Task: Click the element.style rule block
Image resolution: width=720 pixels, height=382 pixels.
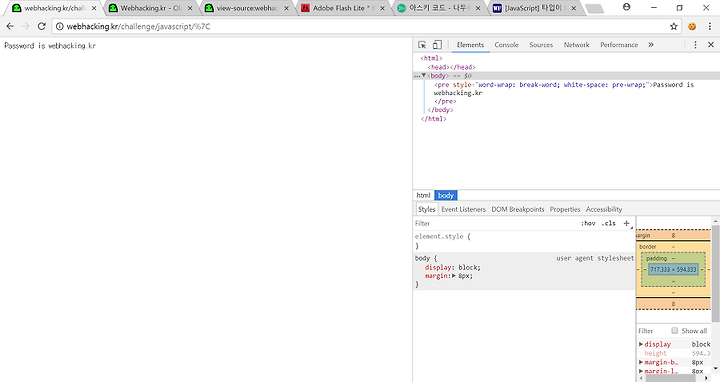Action: point(523,241)
